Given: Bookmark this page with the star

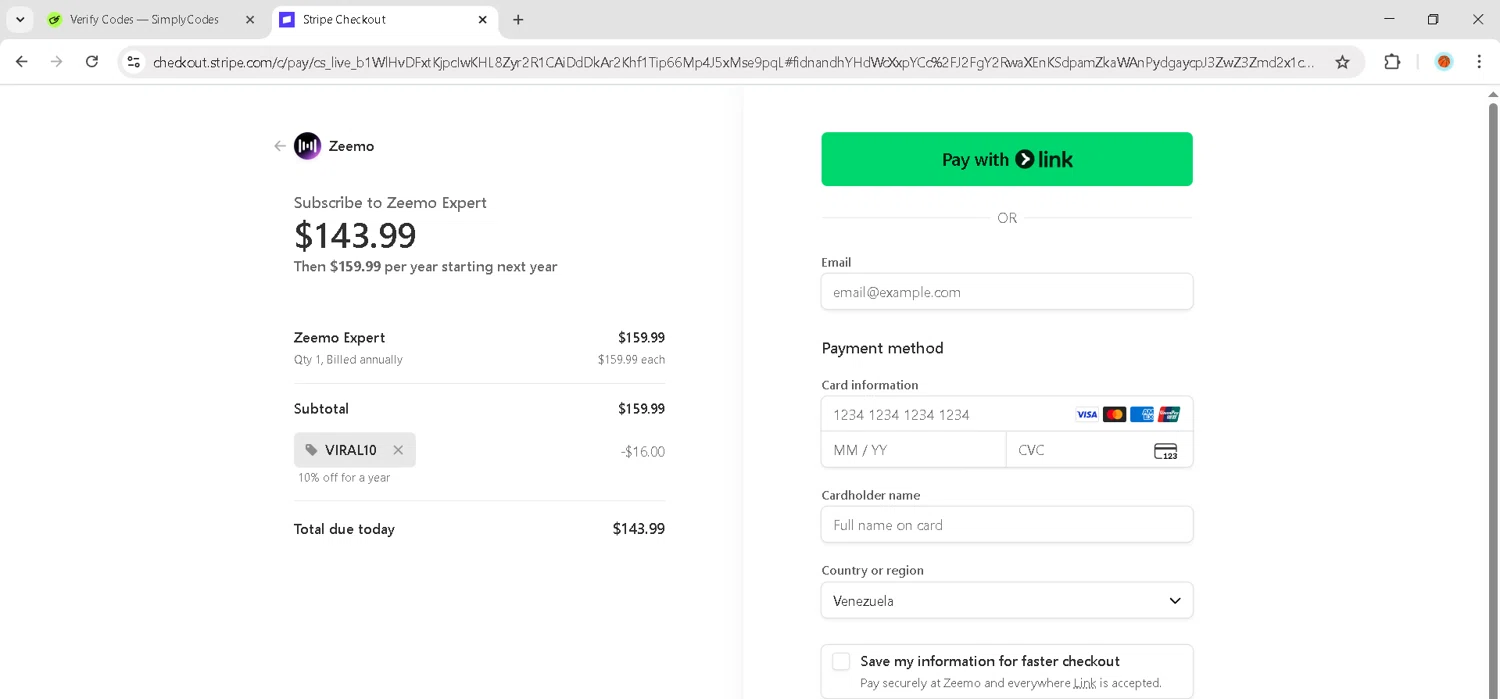Looking at the screenshot, I should (x=1342, y=62).
